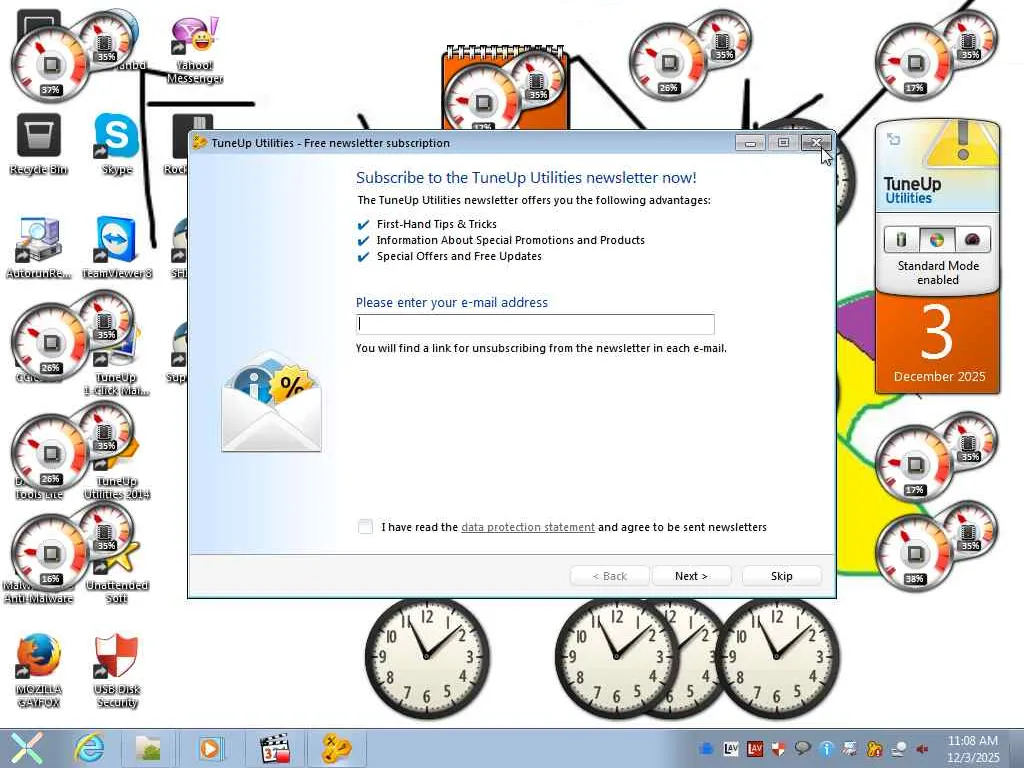Click 'Information About Special Promotions and Products' text

[x=510, y=240]
